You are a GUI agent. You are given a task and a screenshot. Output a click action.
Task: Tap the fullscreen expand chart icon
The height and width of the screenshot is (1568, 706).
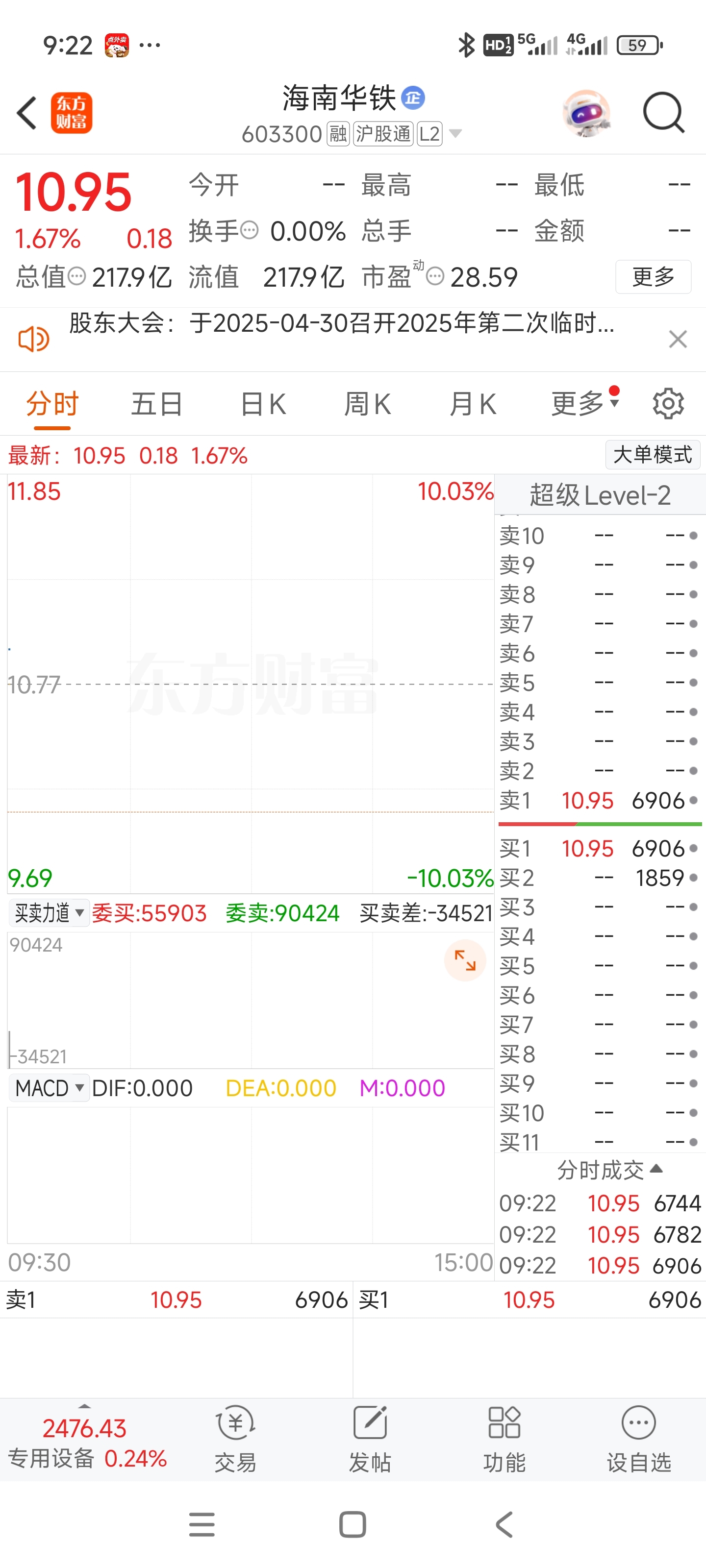tap(465, 960)
